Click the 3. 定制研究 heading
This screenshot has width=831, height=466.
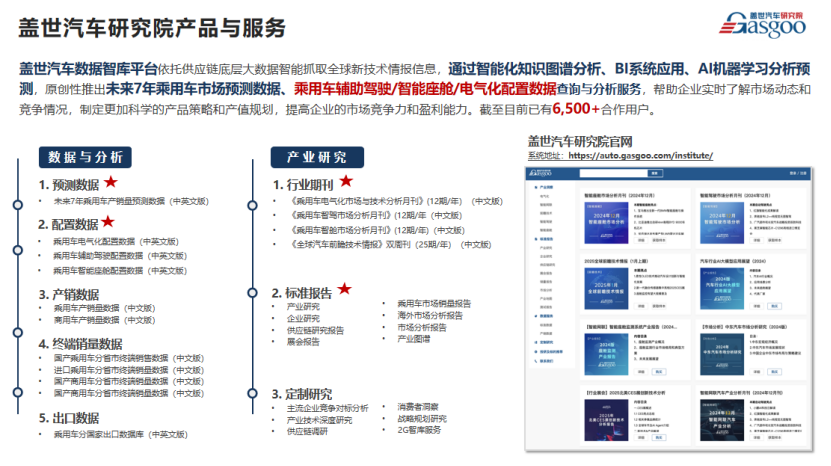(x=302, y=394)
